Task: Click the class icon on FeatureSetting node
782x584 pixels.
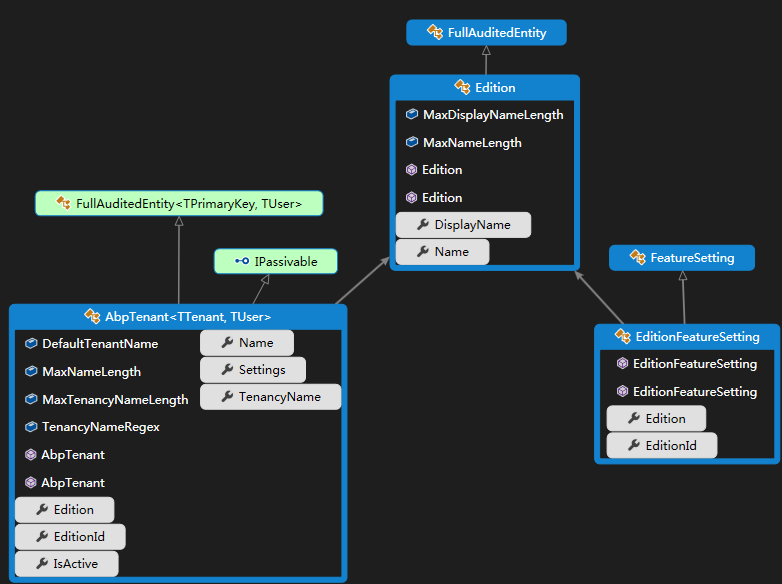Action: coord(637,257)
